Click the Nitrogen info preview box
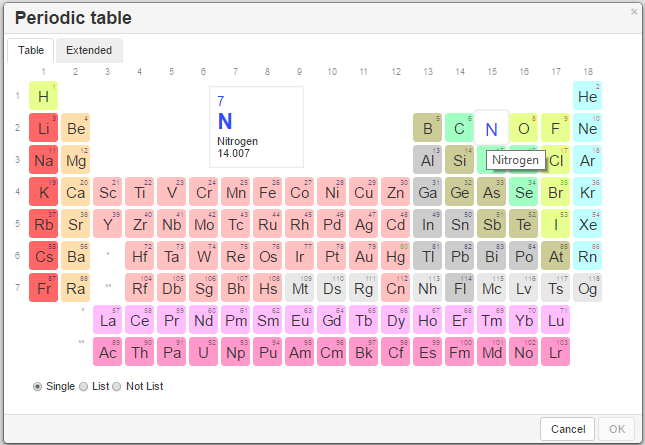Viewport: 645px width, 445px height. tap(256, 126)
